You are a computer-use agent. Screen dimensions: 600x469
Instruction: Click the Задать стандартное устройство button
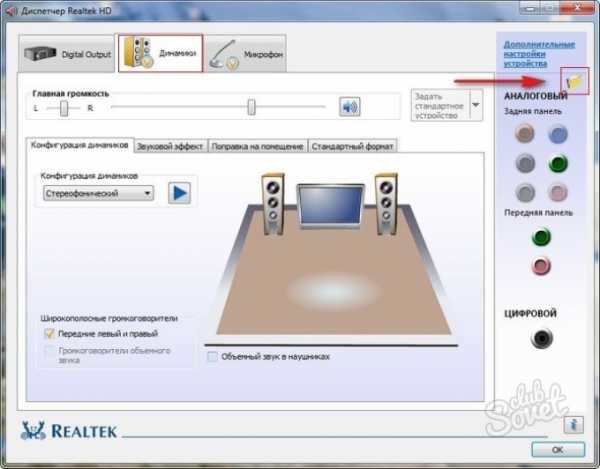(440, 106)
